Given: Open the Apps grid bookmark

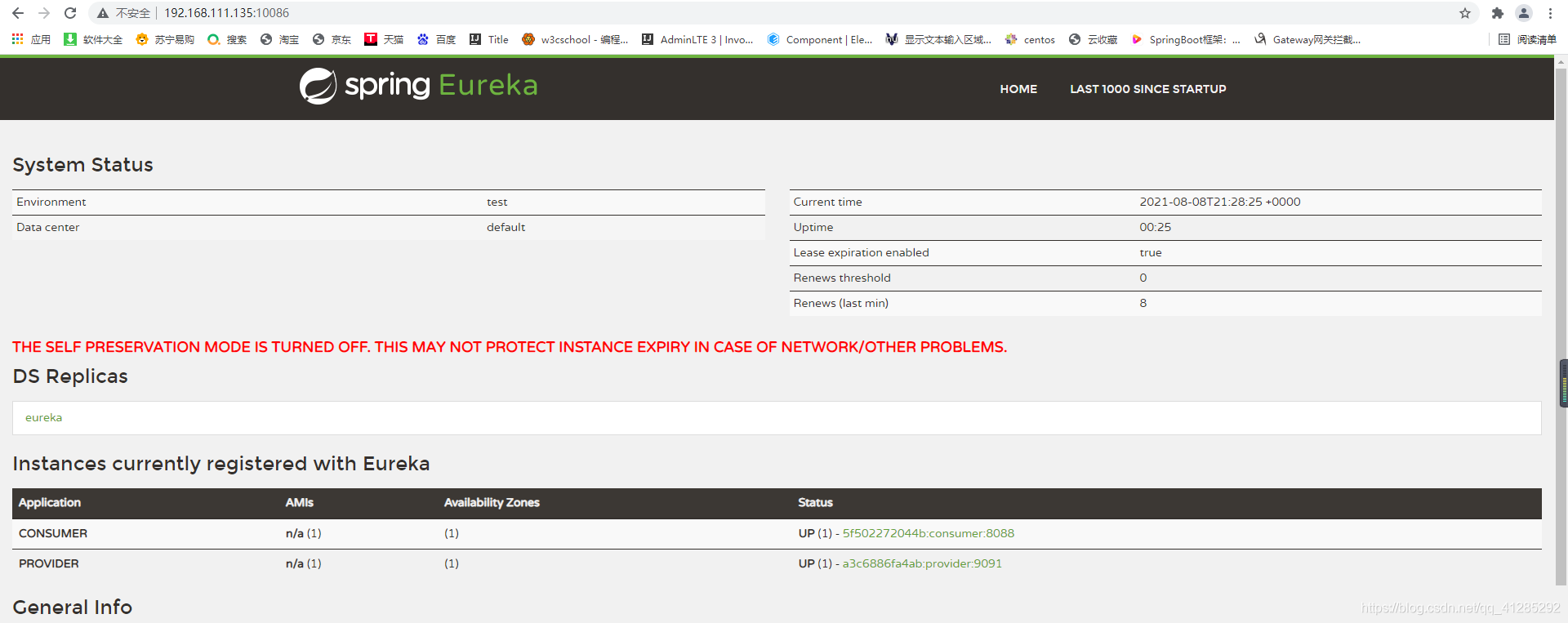Looking at the screenshot, I should (x=31, y=39).
